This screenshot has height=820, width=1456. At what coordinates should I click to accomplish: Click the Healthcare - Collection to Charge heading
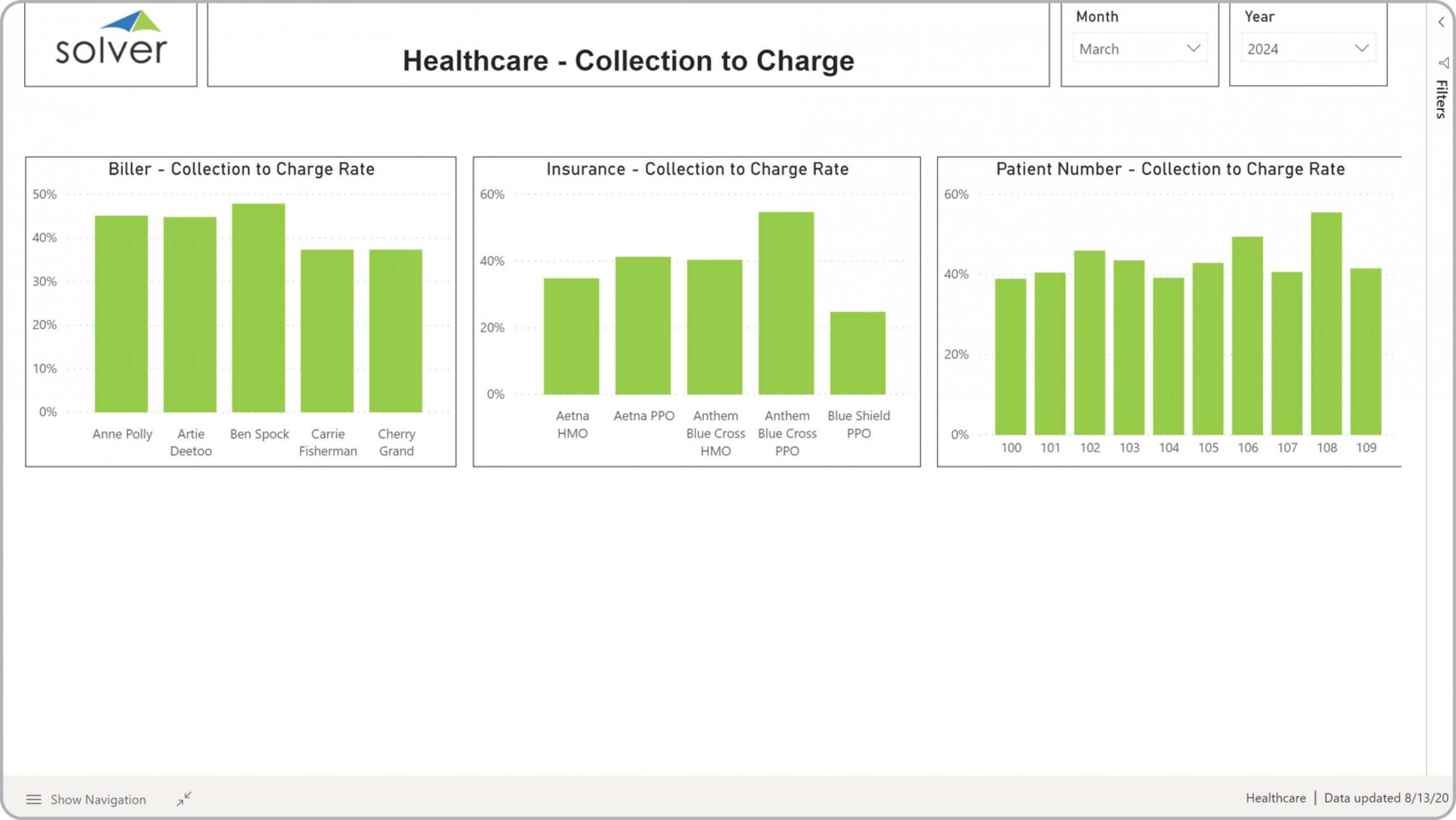pyautogui.click(x=628, y=60)
